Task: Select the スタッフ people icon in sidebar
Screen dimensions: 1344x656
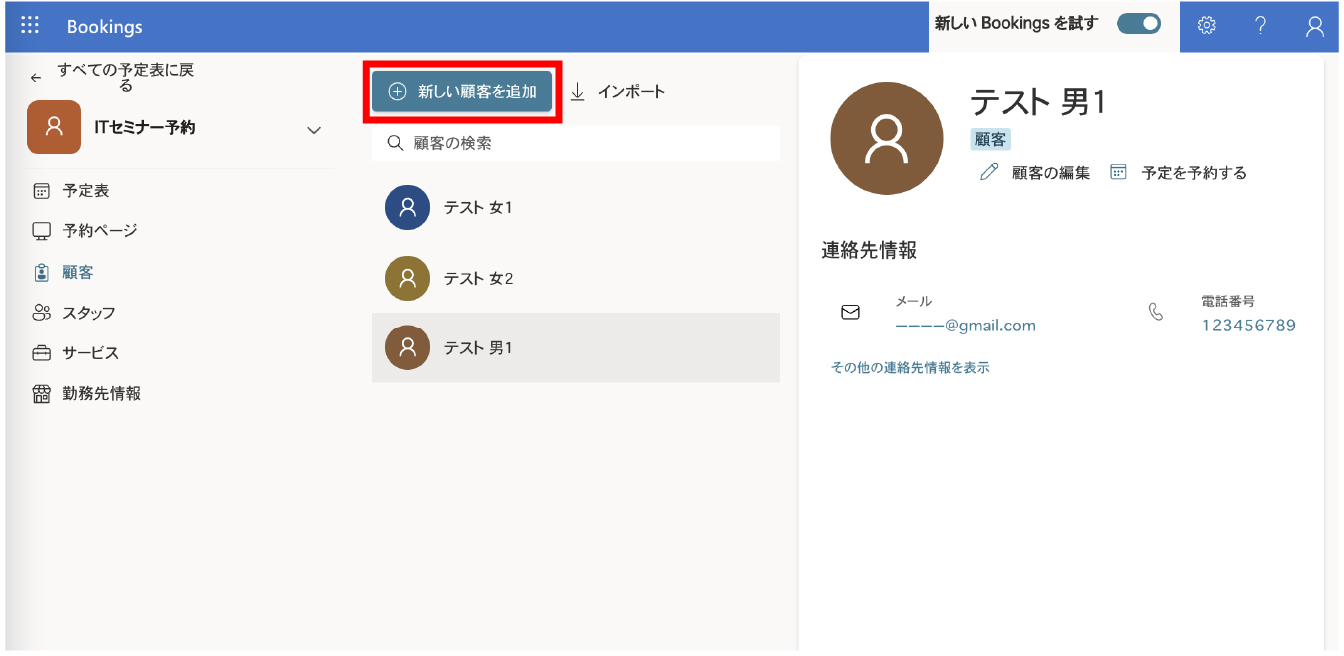Action: pyautogui.click(x=41, y=312)
